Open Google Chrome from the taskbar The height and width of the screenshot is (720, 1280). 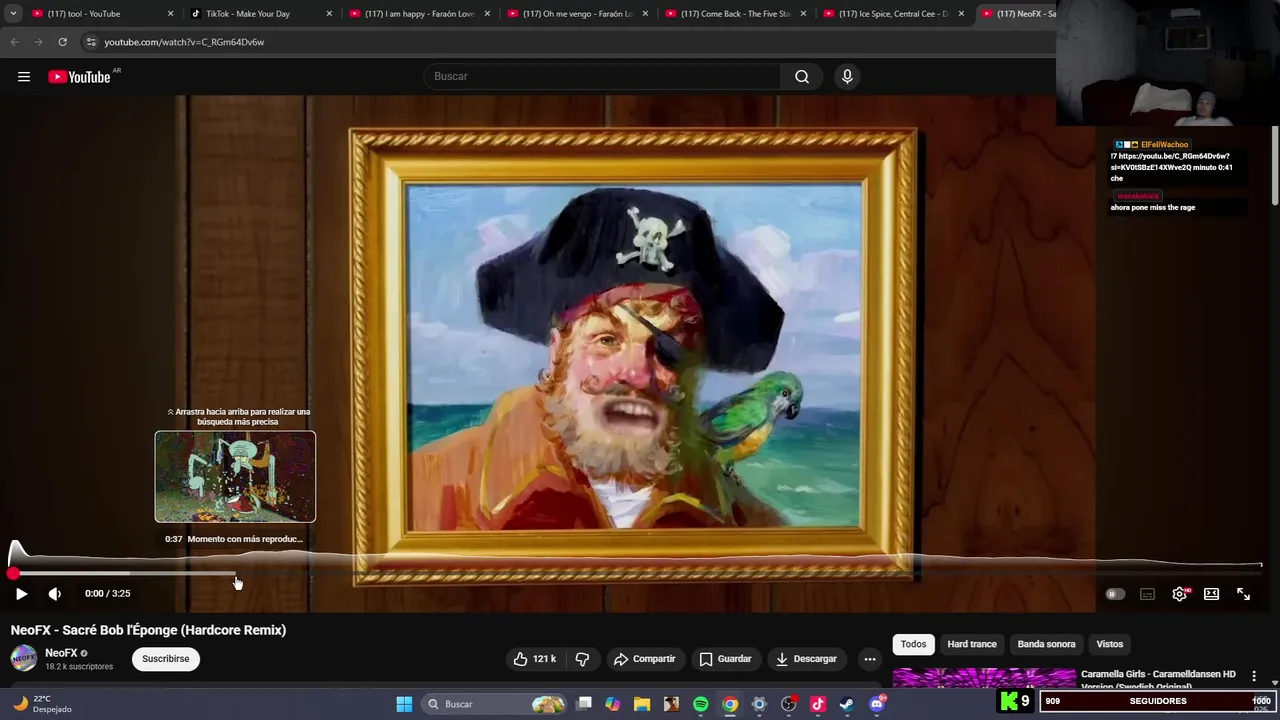click(x=730, y=704)
